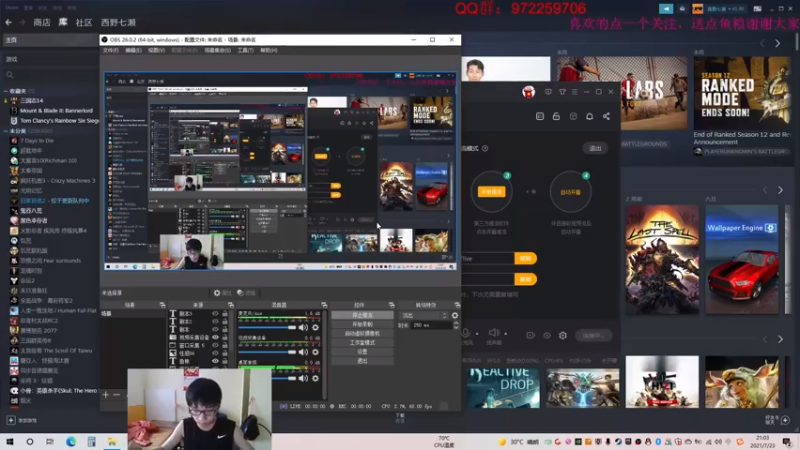Go to 商店 store tab in Steam
Image resolution: width=800 pixels, height=450 pixels.
tap(42, 22)
